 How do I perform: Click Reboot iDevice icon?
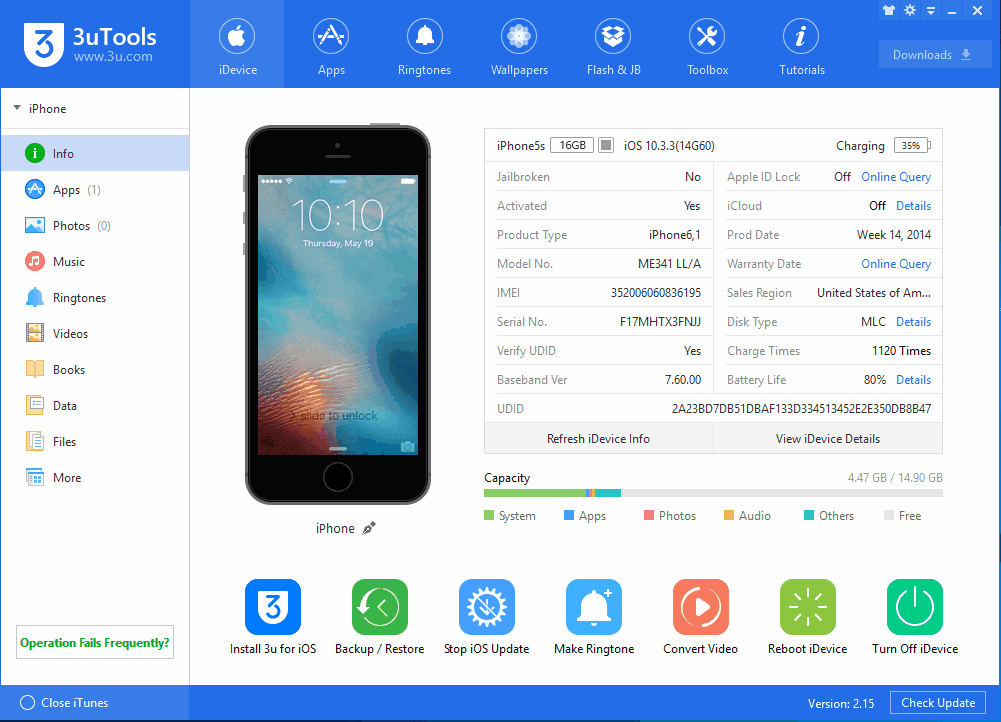pyautogui.click(x=808, y=606)
